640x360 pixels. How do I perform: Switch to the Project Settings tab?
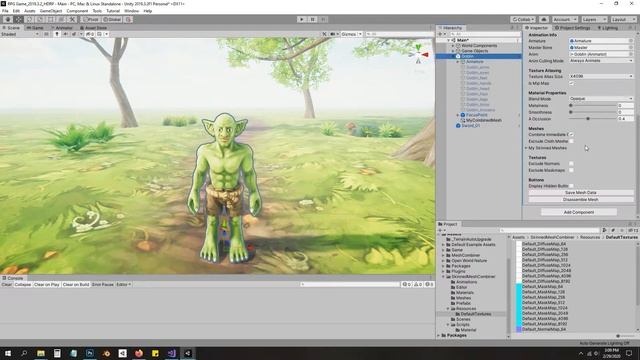572,28
